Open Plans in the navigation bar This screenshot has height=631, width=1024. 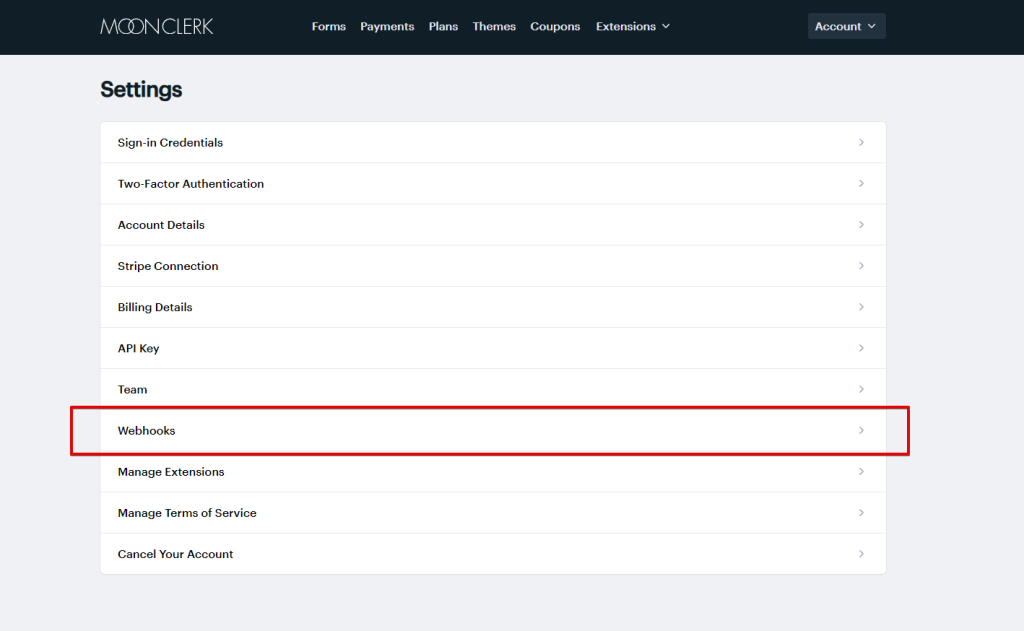pos(443,27)
